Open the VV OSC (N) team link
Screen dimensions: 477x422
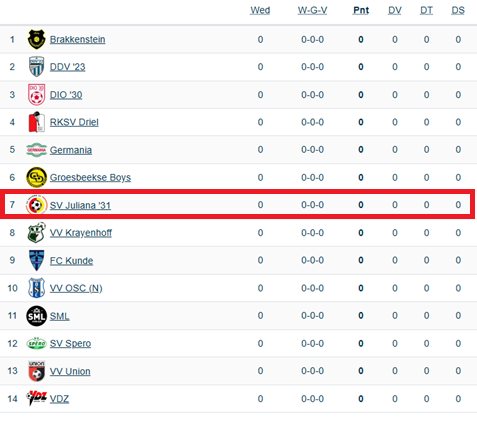[76, 288]
